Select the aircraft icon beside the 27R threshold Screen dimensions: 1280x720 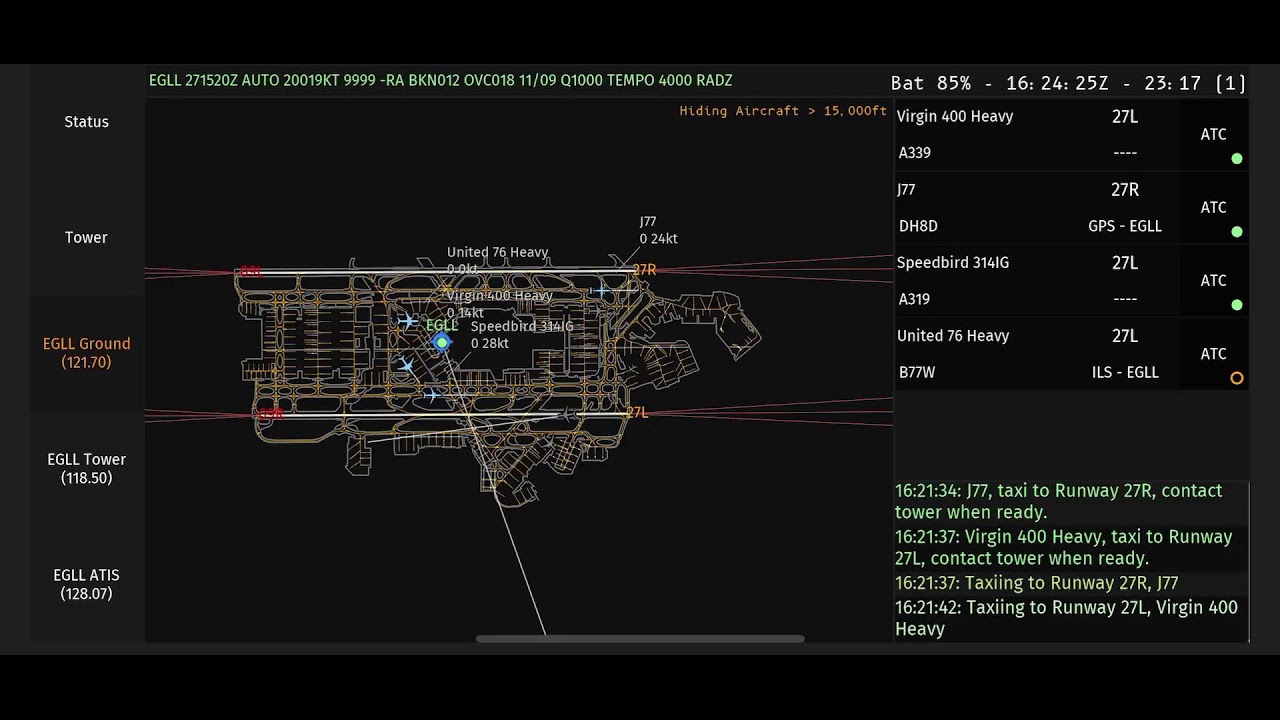[600, 290]
